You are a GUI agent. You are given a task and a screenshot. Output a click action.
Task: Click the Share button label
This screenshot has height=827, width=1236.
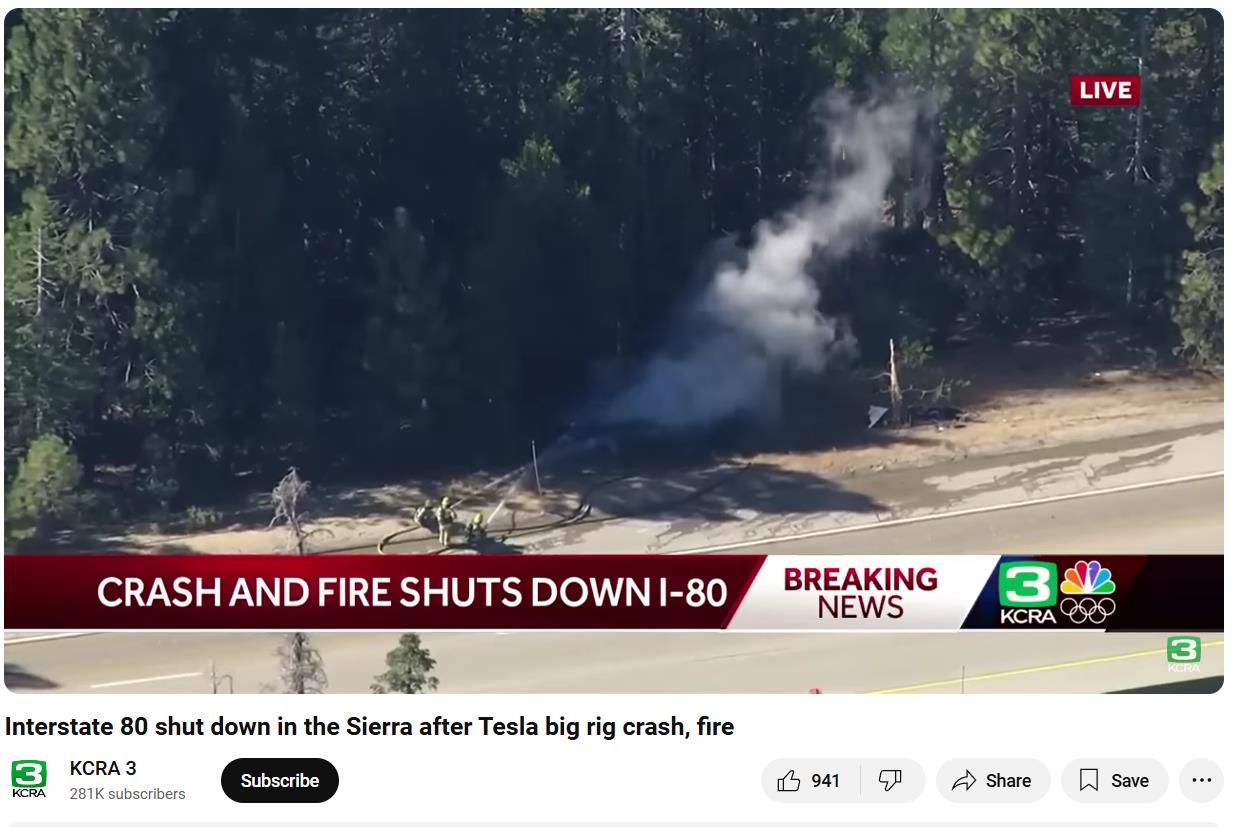(1008, 781)
